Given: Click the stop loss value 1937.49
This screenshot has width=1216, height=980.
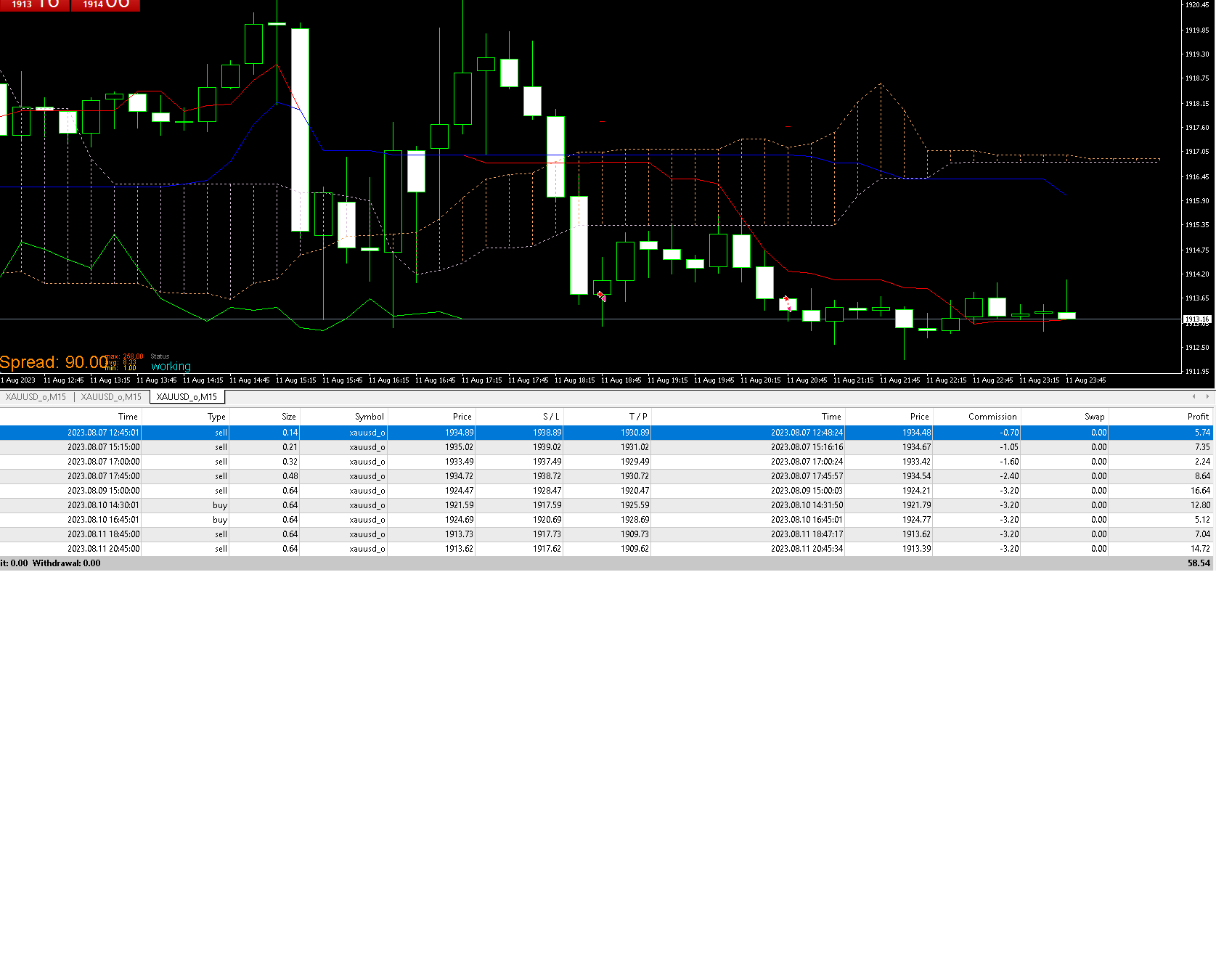Looking at the screenshot, I should (547, 462).
